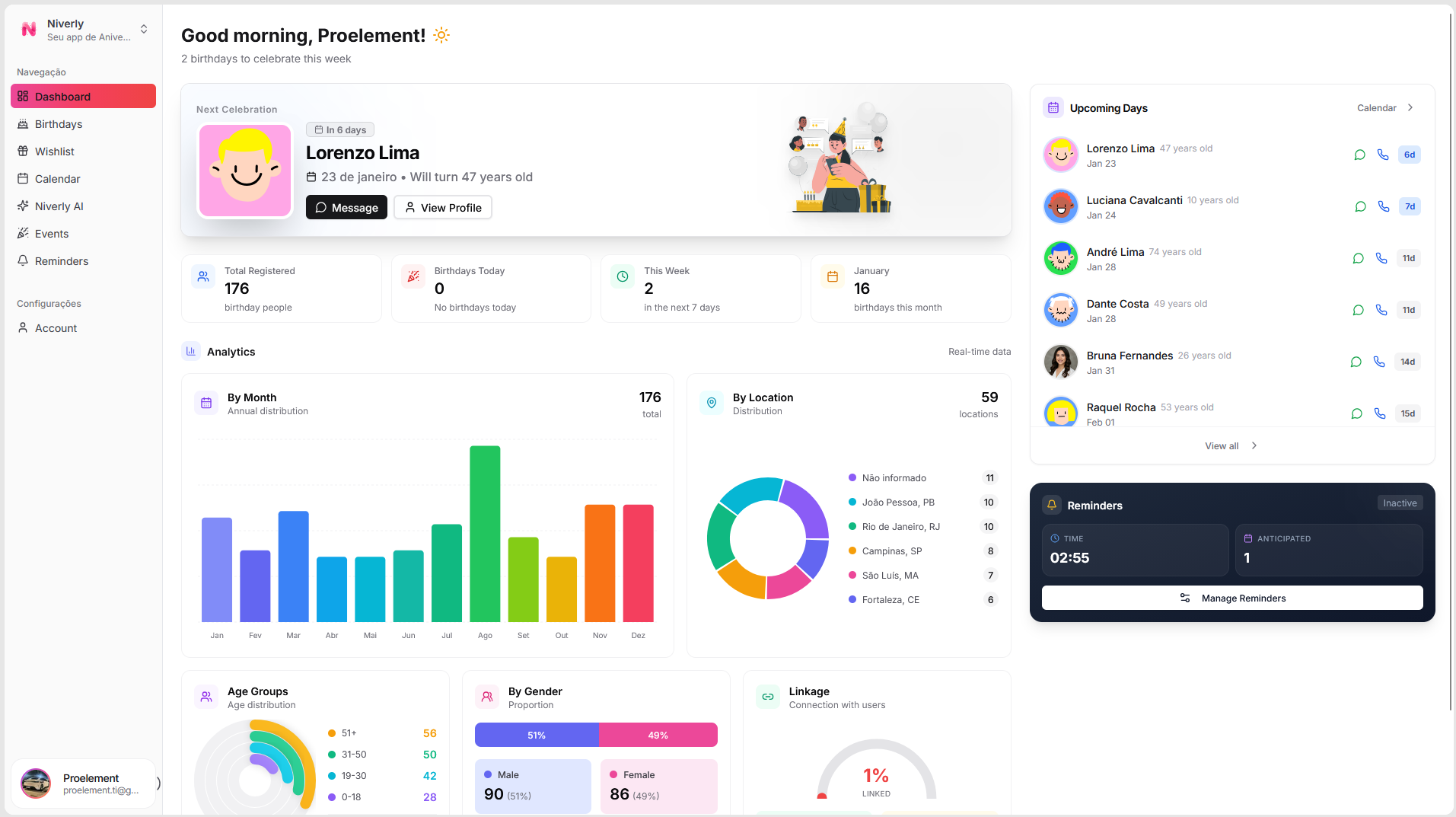Click the 1% Linkage gauge
Image resolution: width=1456 pixels, height=817 pixels.
click(x=876, y=775)
